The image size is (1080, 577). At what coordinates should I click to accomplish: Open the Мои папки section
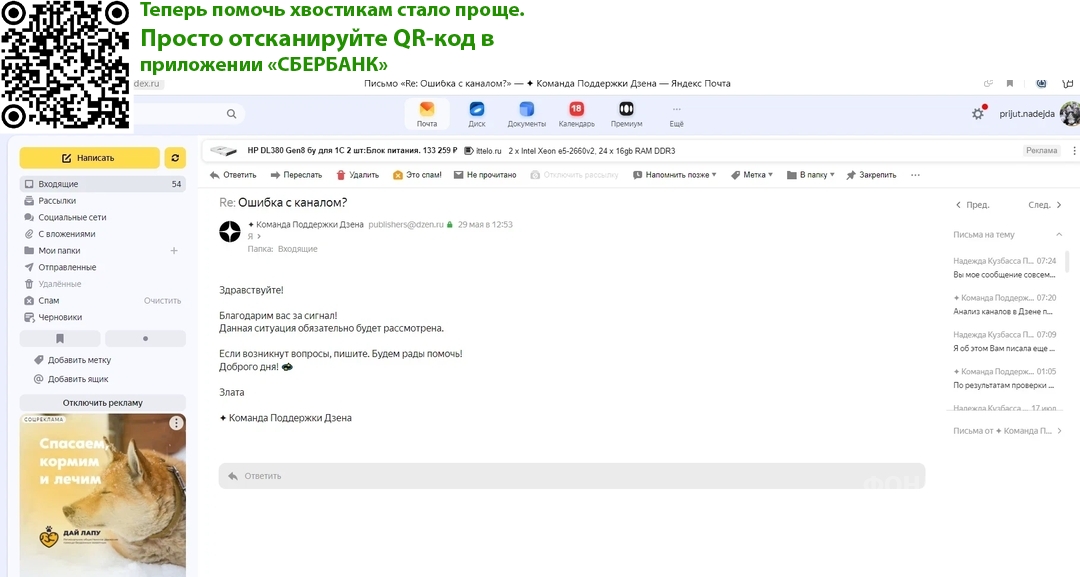tap(59, 251)
